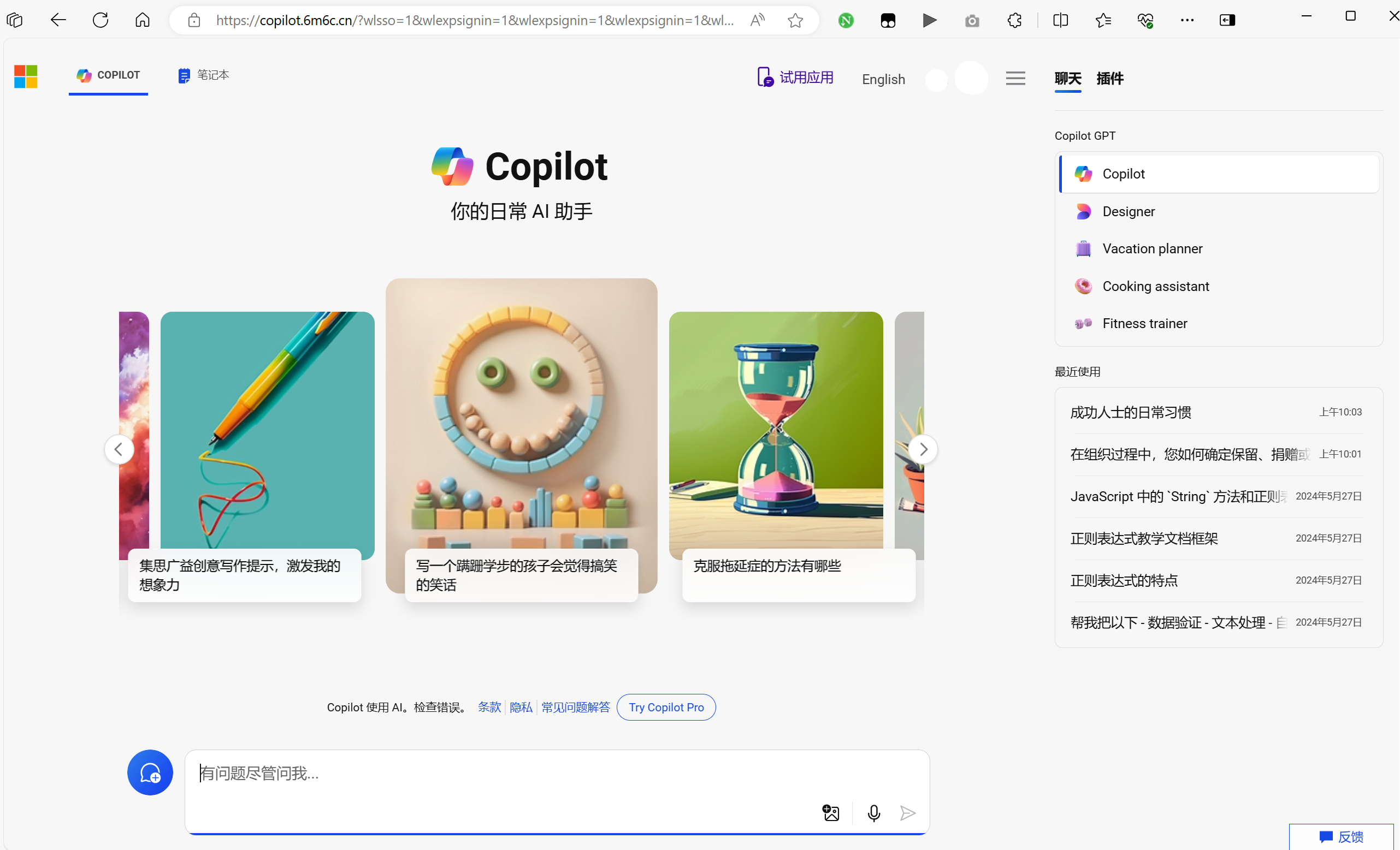
Task: Click the browser favorites star icon
Action: pyautogui.click(x=795, y=20)
